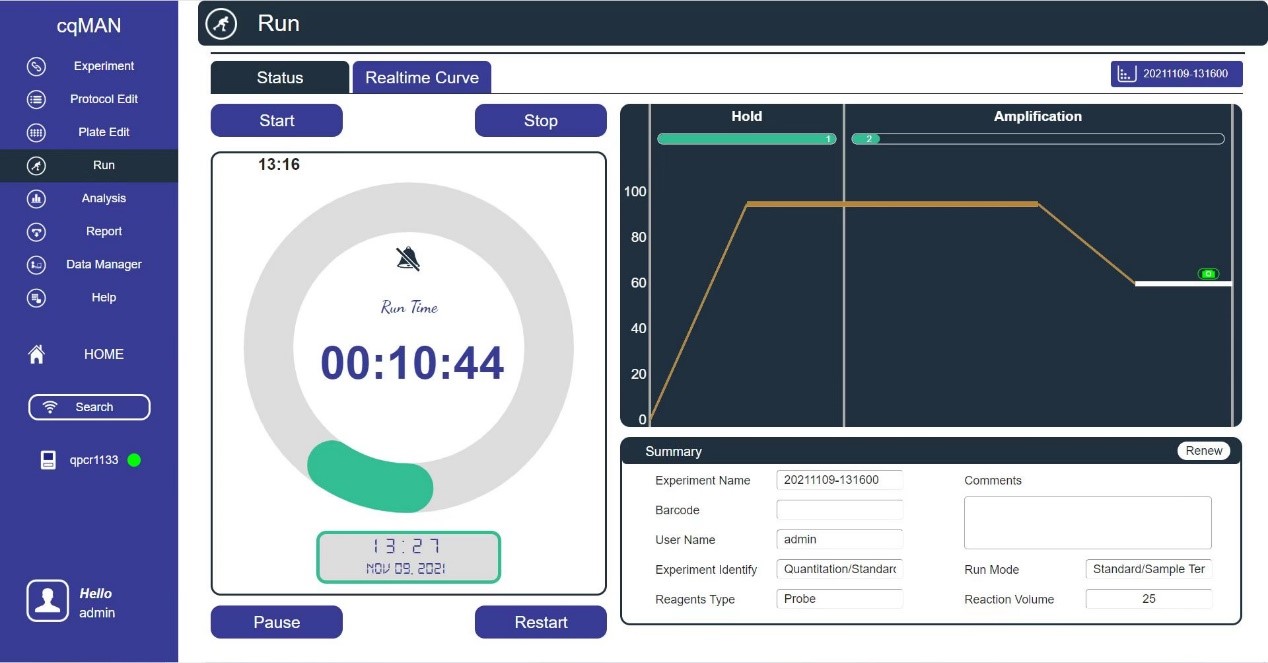Open the Experiment menu item
This screenshot has height=663, width=1268.
point(104,66)
